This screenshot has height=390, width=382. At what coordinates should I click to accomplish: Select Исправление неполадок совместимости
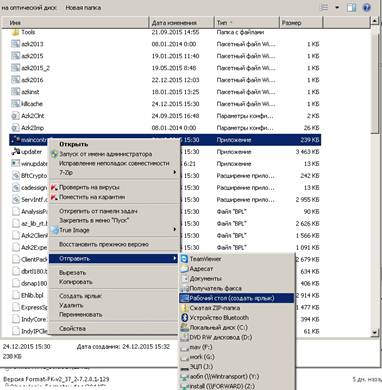113,163
